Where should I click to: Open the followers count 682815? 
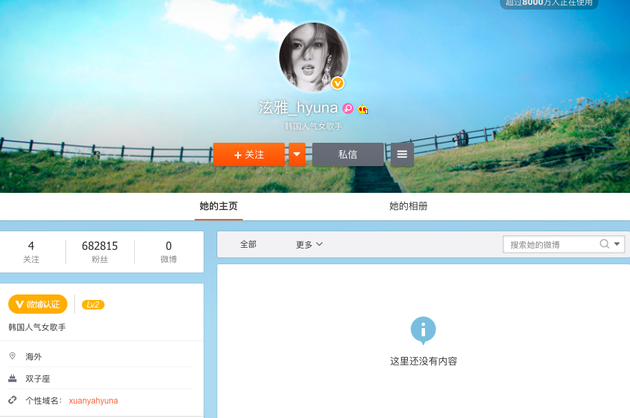pos(100,252)
